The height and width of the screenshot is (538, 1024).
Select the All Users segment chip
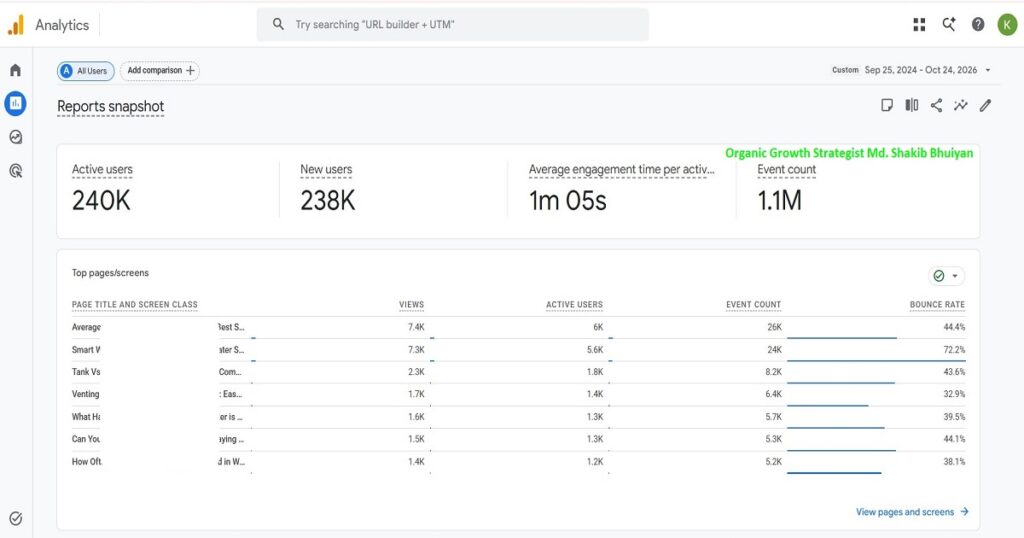86,71
